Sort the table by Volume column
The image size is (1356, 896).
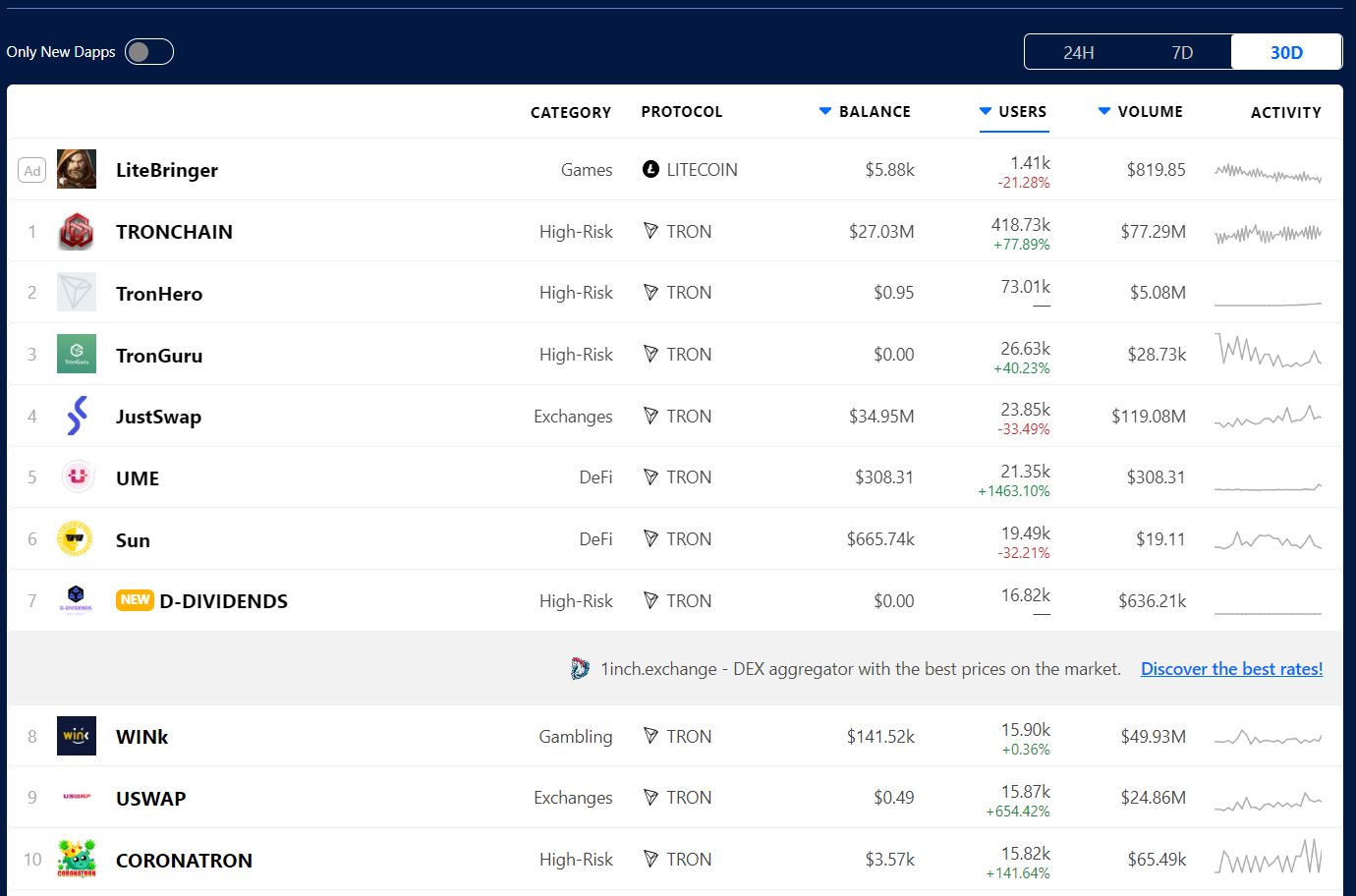tap(1140, 112)
